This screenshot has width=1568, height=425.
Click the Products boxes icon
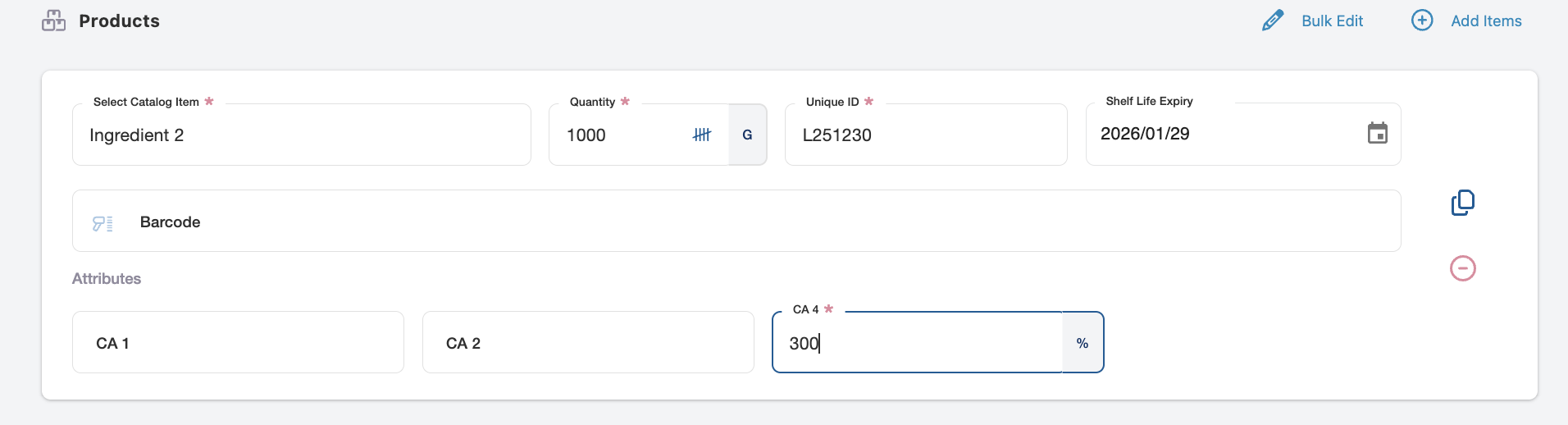coord(53,21)
